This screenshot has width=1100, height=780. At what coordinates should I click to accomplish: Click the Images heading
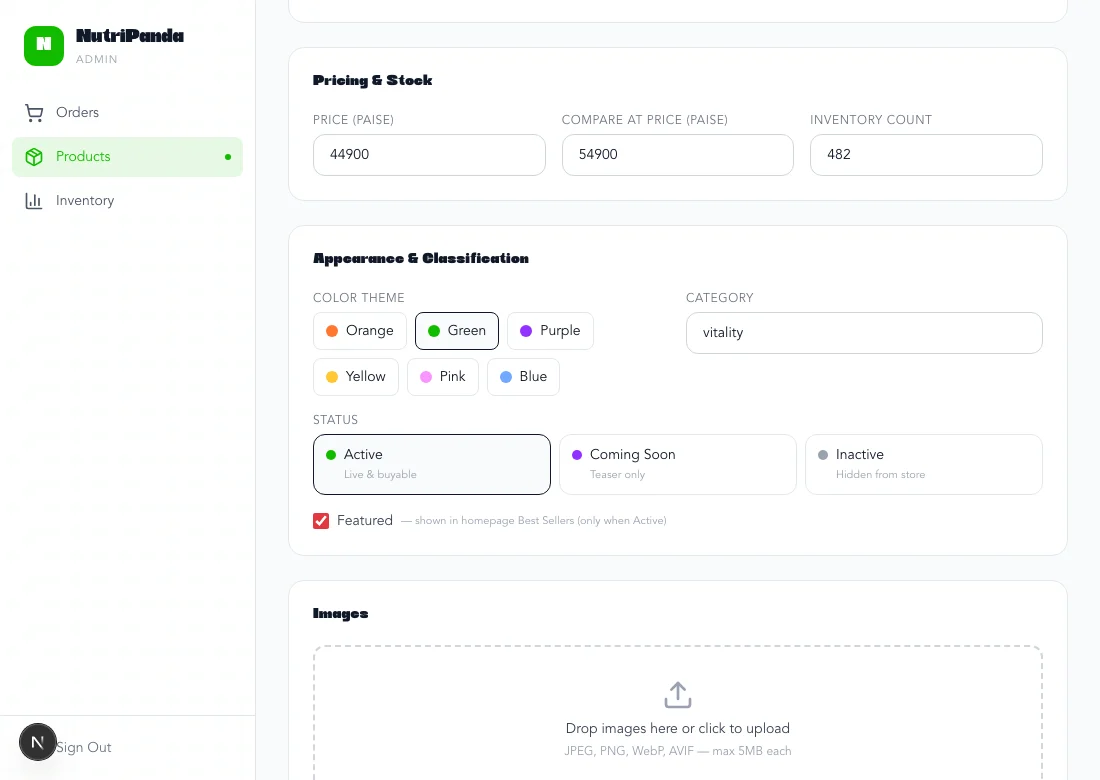coord(340,614)
